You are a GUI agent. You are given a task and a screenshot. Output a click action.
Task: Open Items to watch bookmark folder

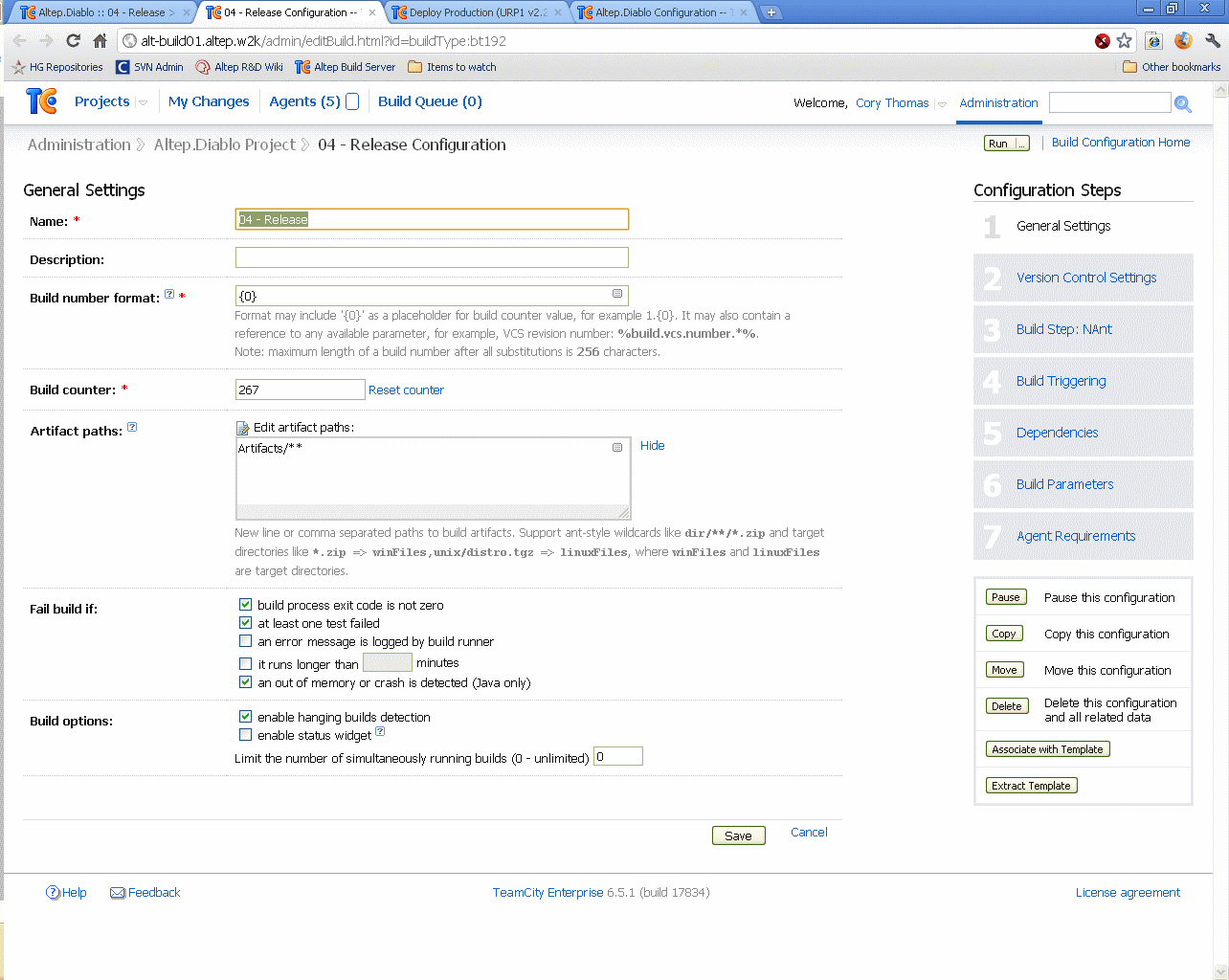click(452, 67)
